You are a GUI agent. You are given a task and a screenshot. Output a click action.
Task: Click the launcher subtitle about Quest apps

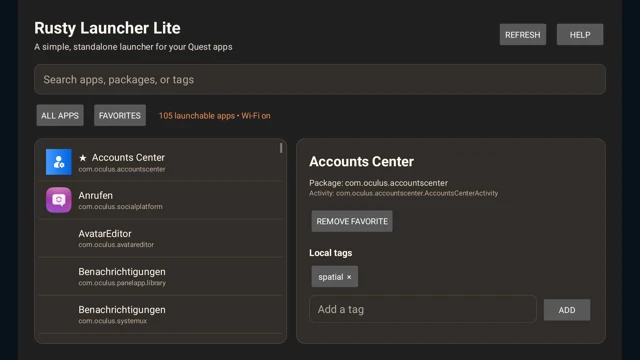[x=133, y=47]
